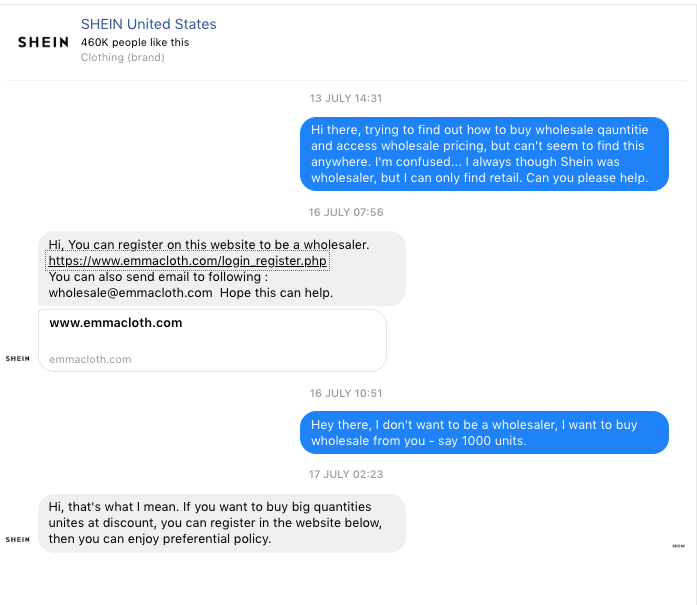Open the emmacloth login_register.php link
The width and height of the screenshot is (697, 605).
point(188,261)
